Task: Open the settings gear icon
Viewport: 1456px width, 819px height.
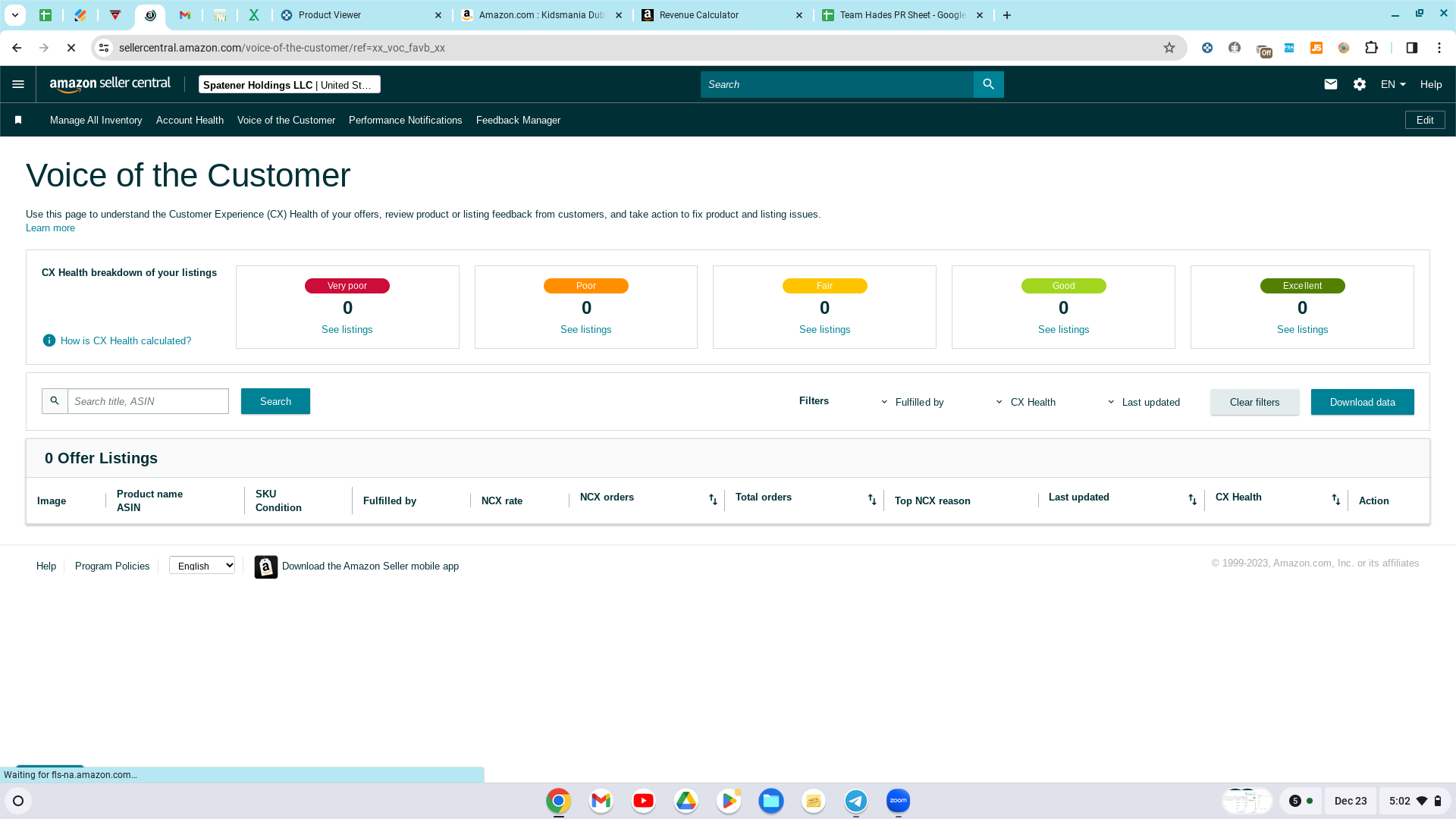Action: pyautogui.click(x=1360, y=84)
